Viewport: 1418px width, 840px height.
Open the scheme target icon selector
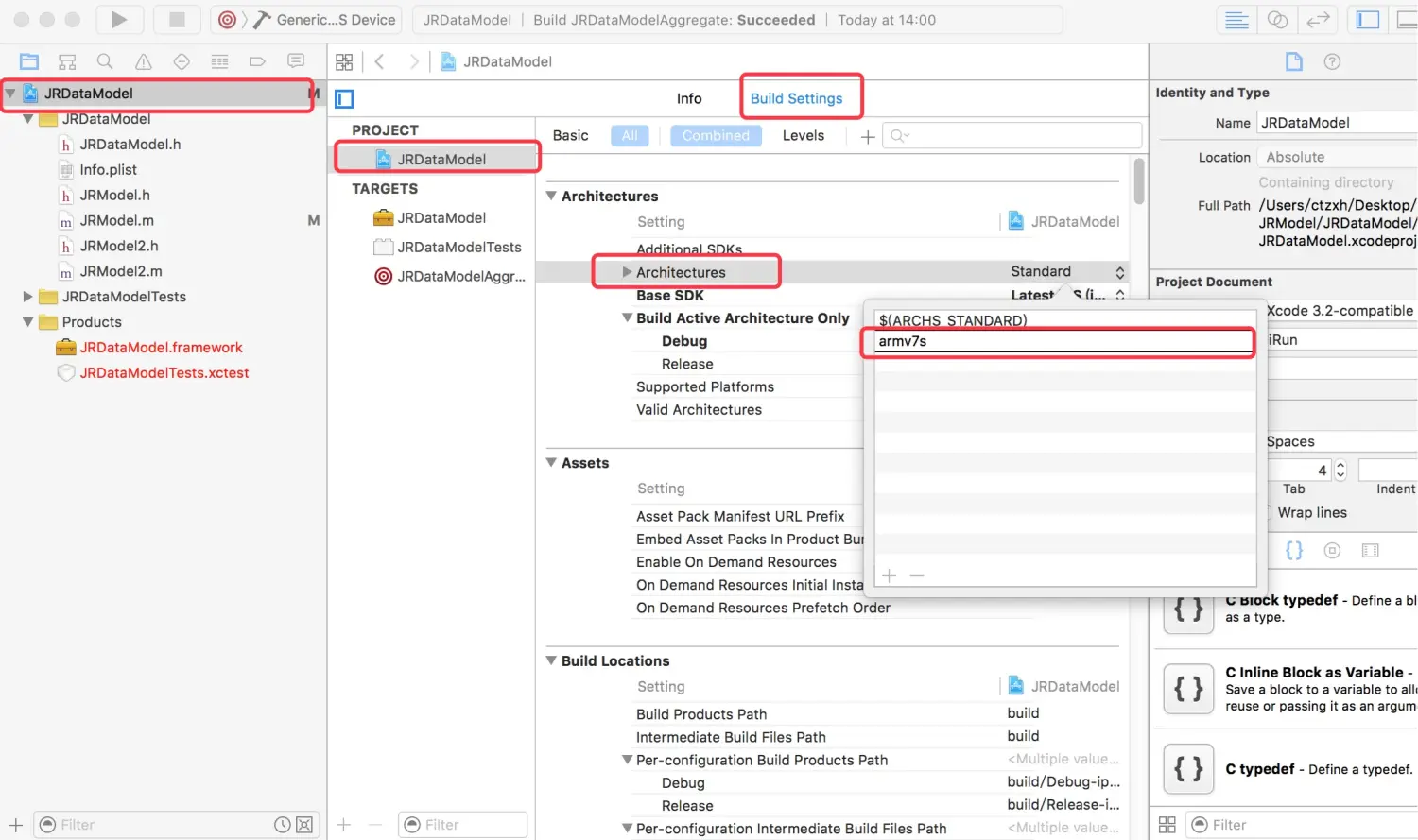[227, 20]
